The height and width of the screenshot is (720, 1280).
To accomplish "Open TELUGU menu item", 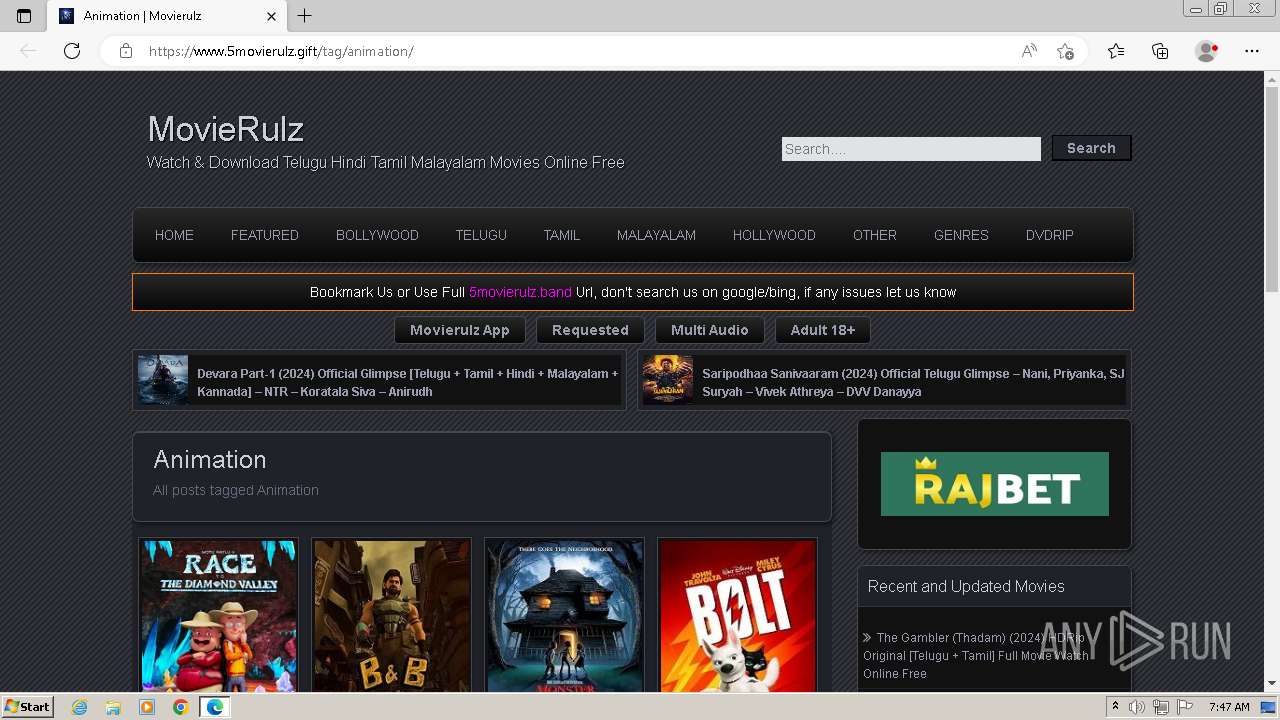I will point(481,235).
